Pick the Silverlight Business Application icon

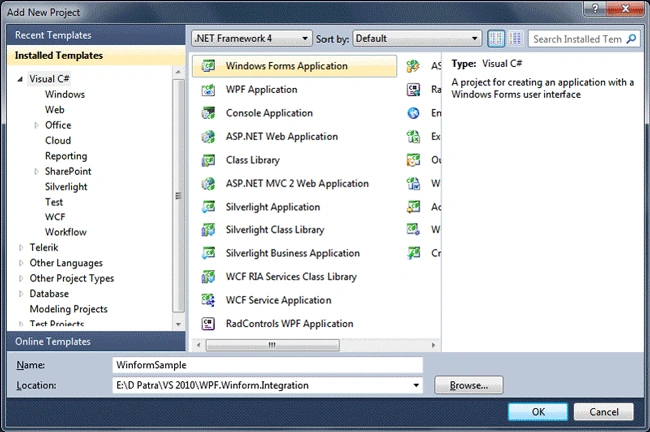coord(208,253)
